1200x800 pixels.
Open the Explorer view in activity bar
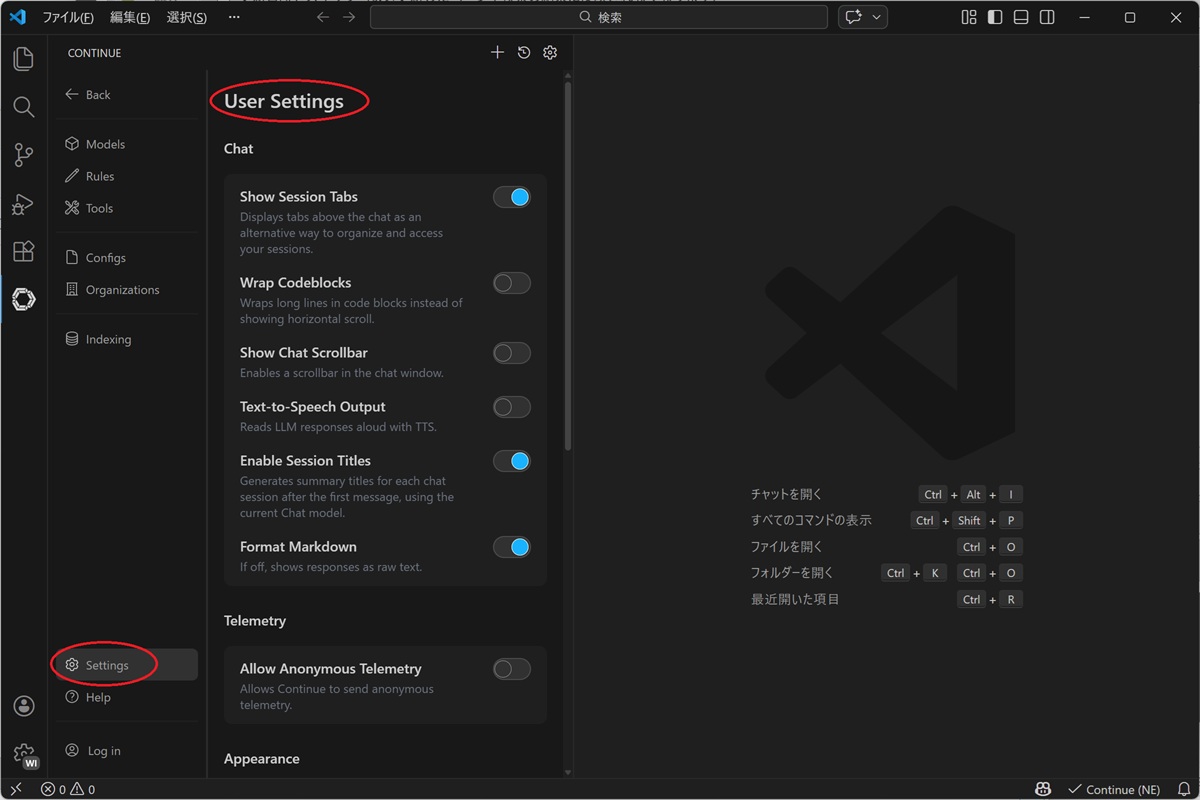click(23, 59)
